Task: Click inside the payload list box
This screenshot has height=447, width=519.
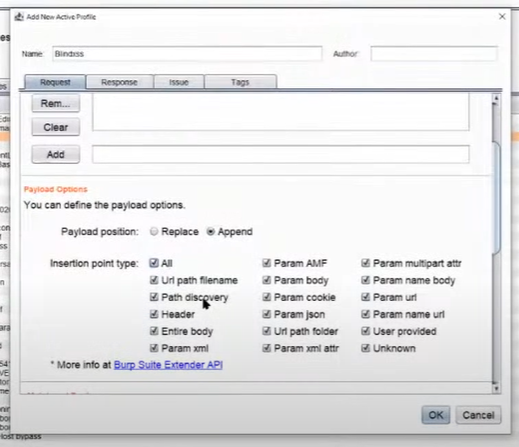Action: pyautogui.click(x=281, y=112)
